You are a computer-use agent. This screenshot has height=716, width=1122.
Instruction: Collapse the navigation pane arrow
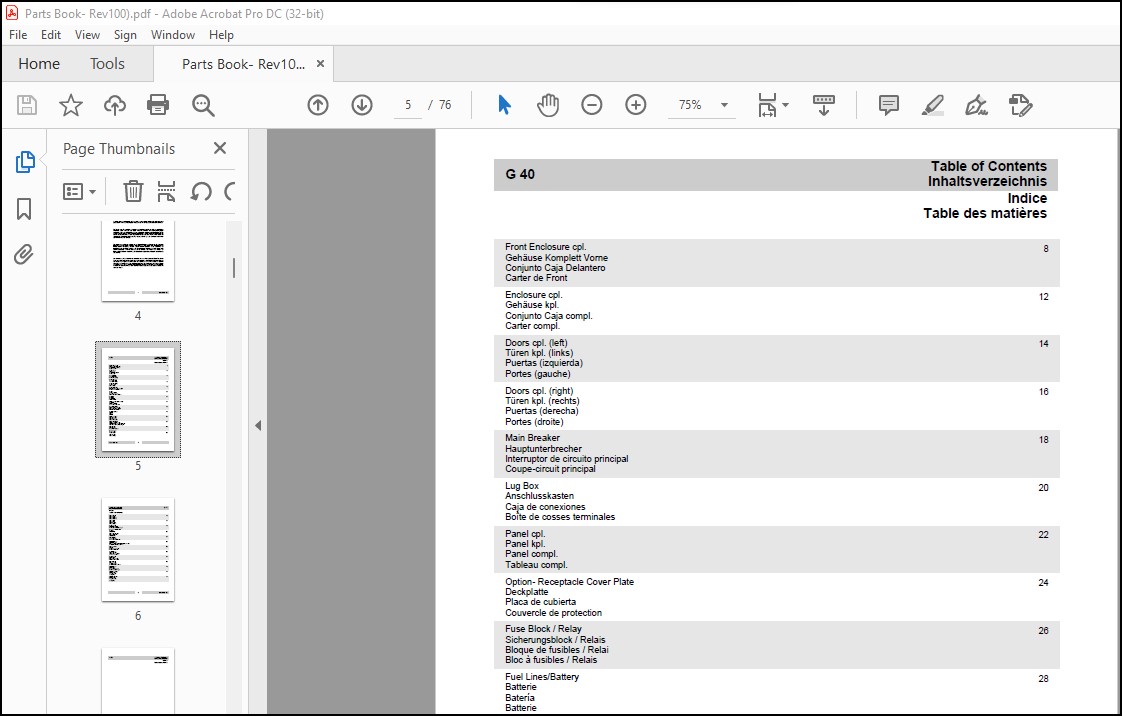[x=258, y=426]
